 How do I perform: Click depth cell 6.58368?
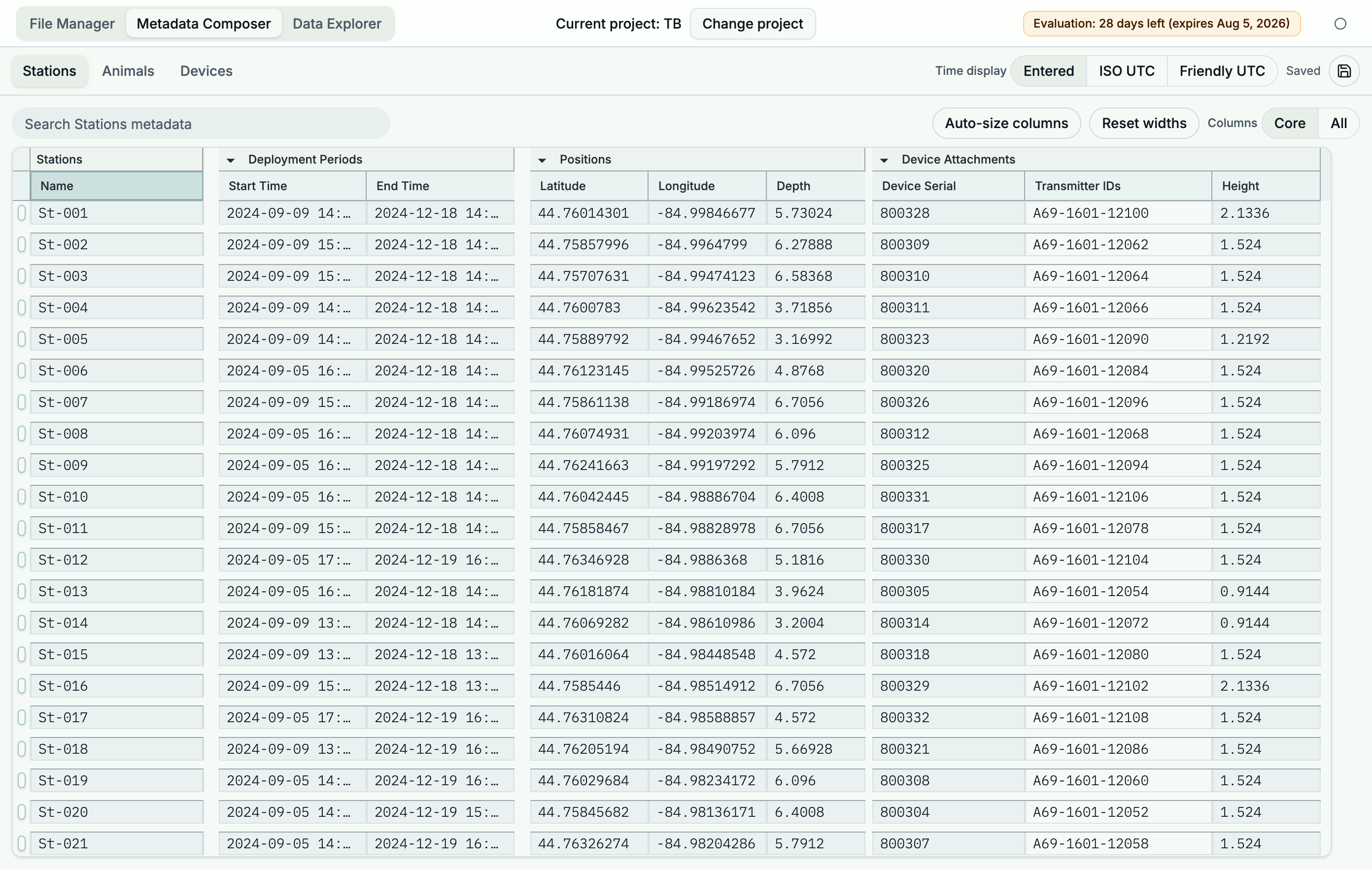pyautogui.click(x=815, y=276)
